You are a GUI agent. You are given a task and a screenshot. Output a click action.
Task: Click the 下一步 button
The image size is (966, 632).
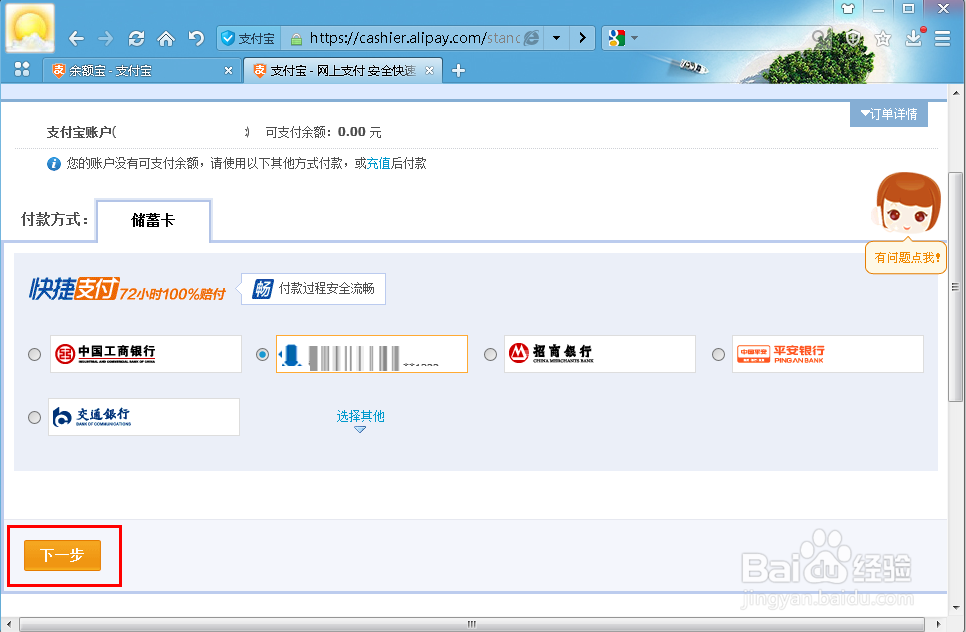click(62, 555)
